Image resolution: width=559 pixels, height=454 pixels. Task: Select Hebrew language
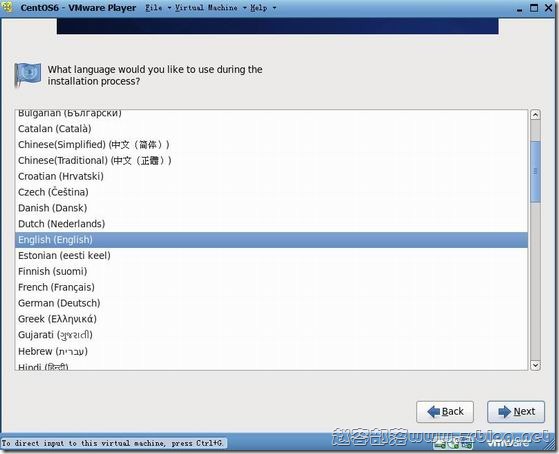(x=271, y=351)
